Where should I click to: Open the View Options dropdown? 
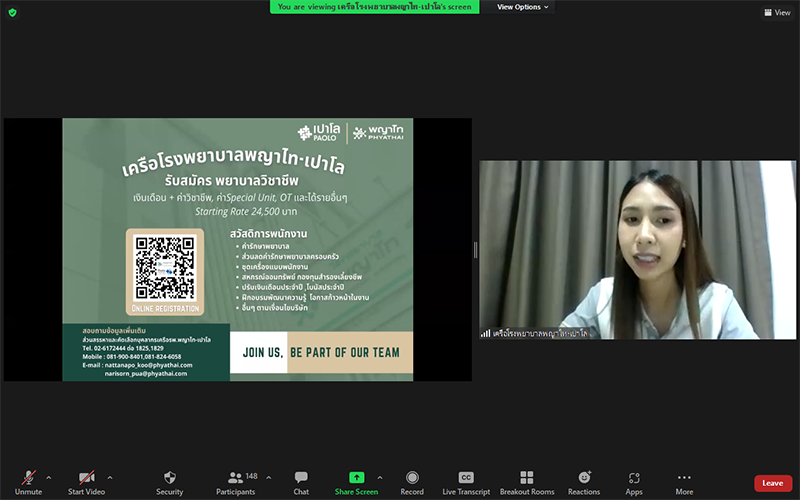click(x=523, y=7)
